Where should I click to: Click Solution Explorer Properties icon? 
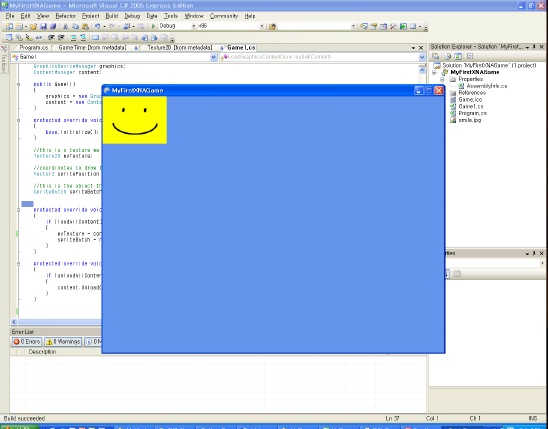436,56
